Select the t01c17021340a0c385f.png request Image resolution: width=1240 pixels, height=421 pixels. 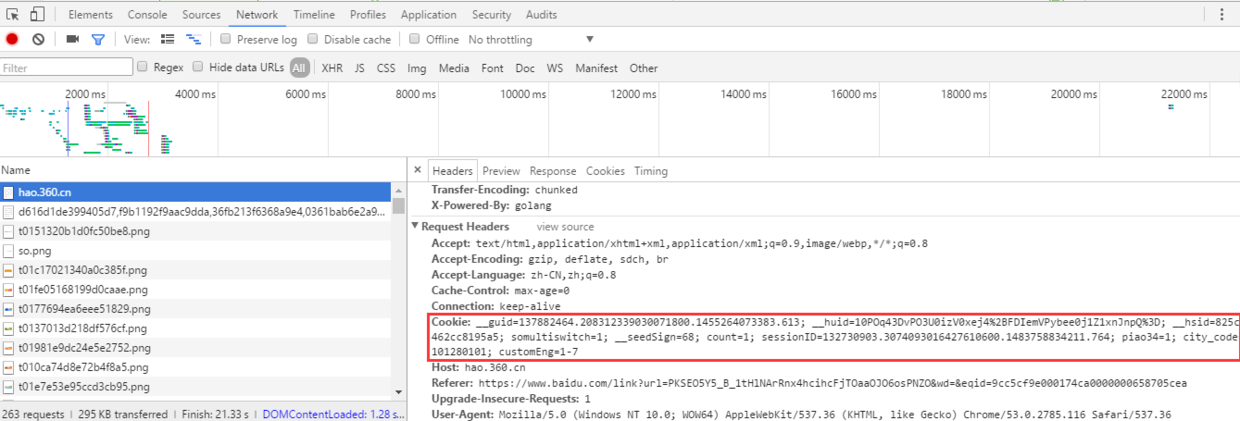click(x=196, y=269)
